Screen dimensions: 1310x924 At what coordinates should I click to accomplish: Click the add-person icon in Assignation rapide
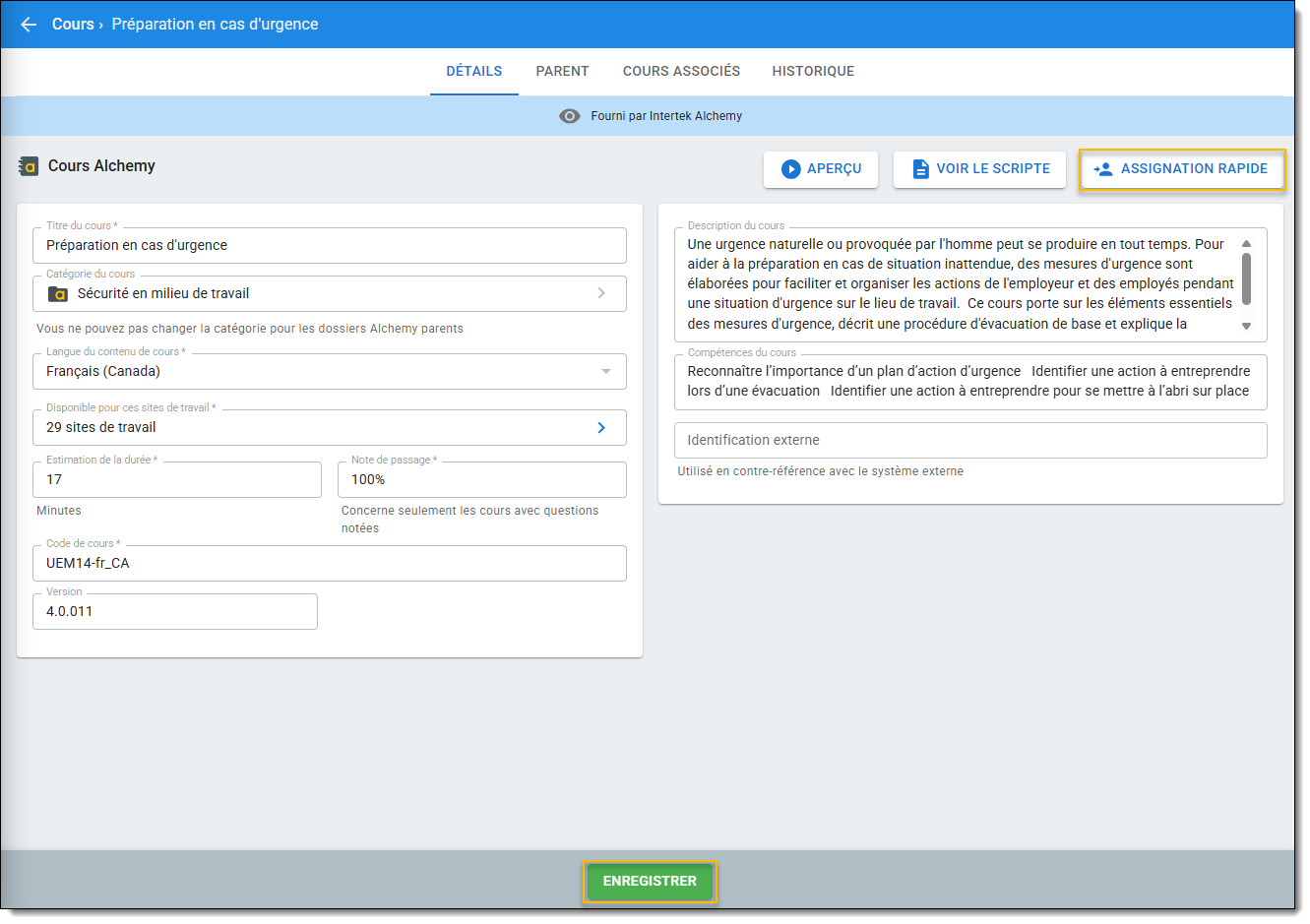(x=1103, y=169)
